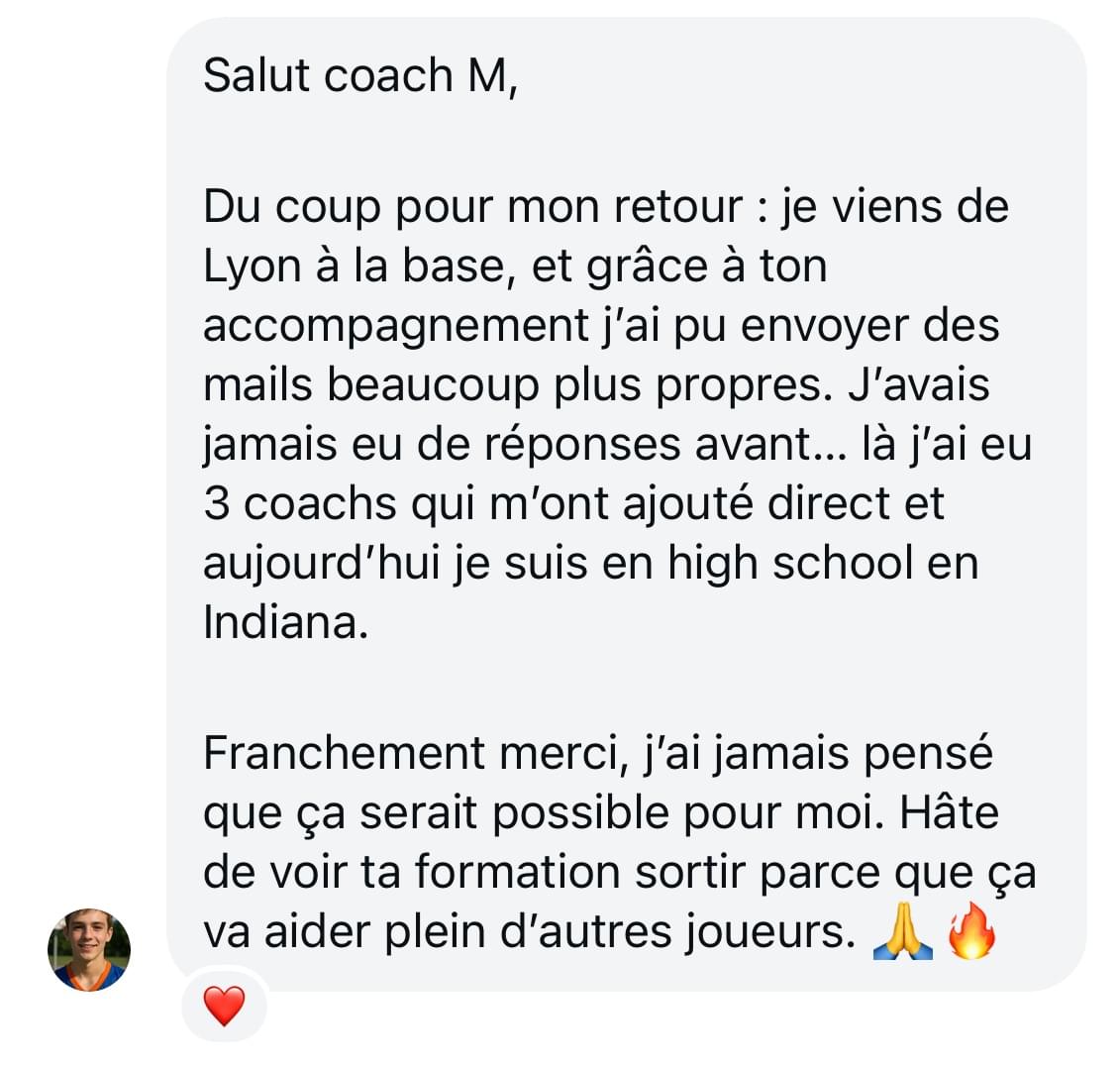
Task: Click the word "réponses" in the message
Action: click(x=583, y=446)
